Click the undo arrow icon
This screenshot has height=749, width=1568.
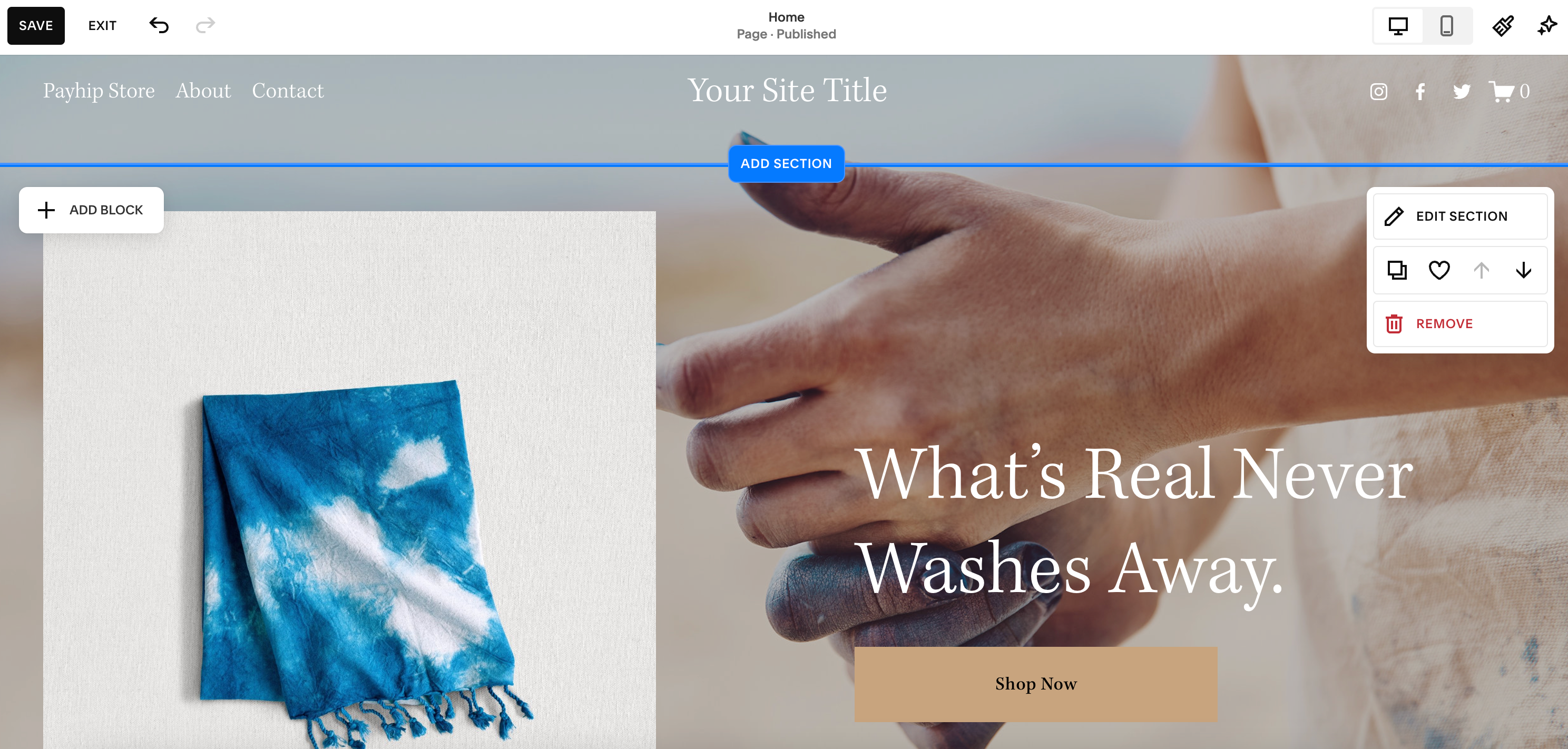click(x=159, y=26)
